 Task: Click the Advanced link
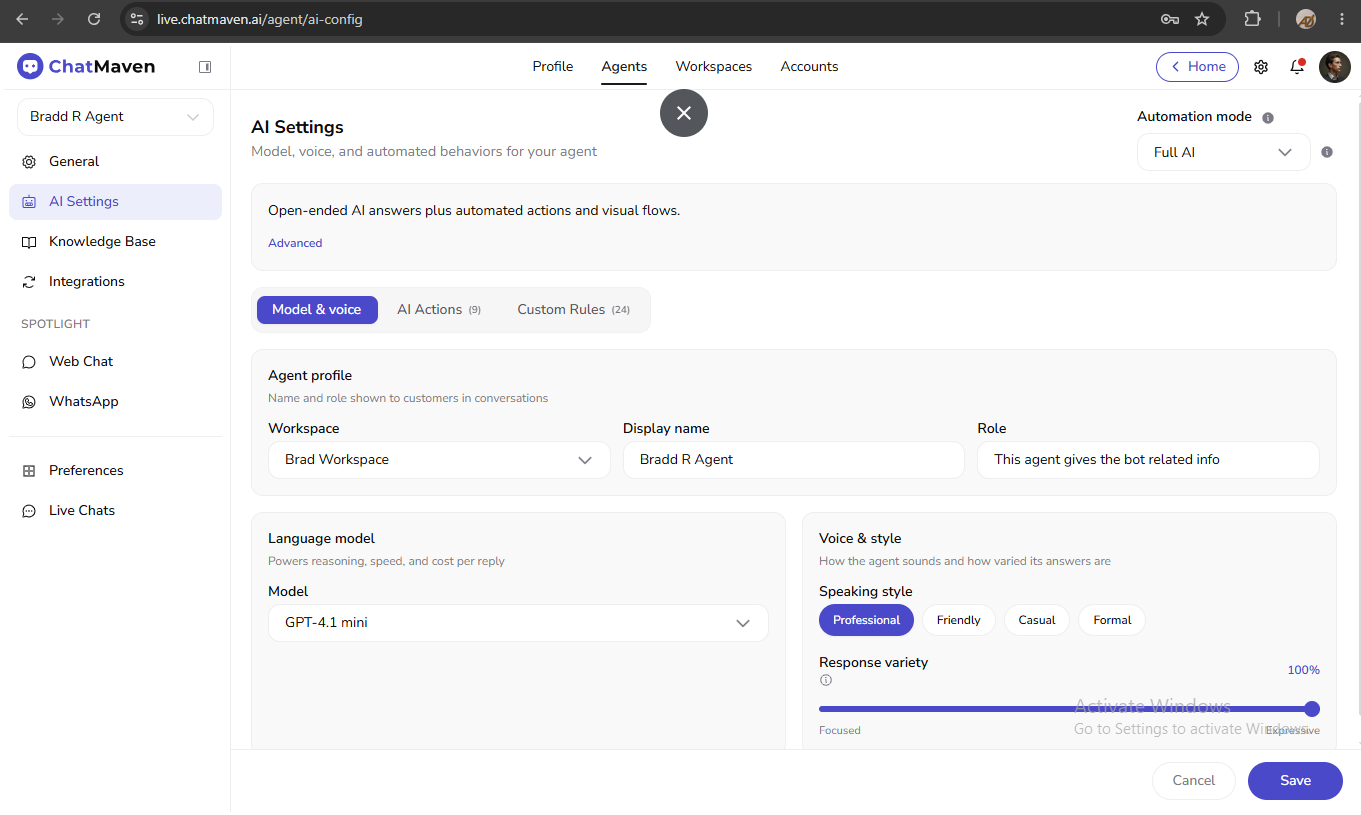coord(295,243)
